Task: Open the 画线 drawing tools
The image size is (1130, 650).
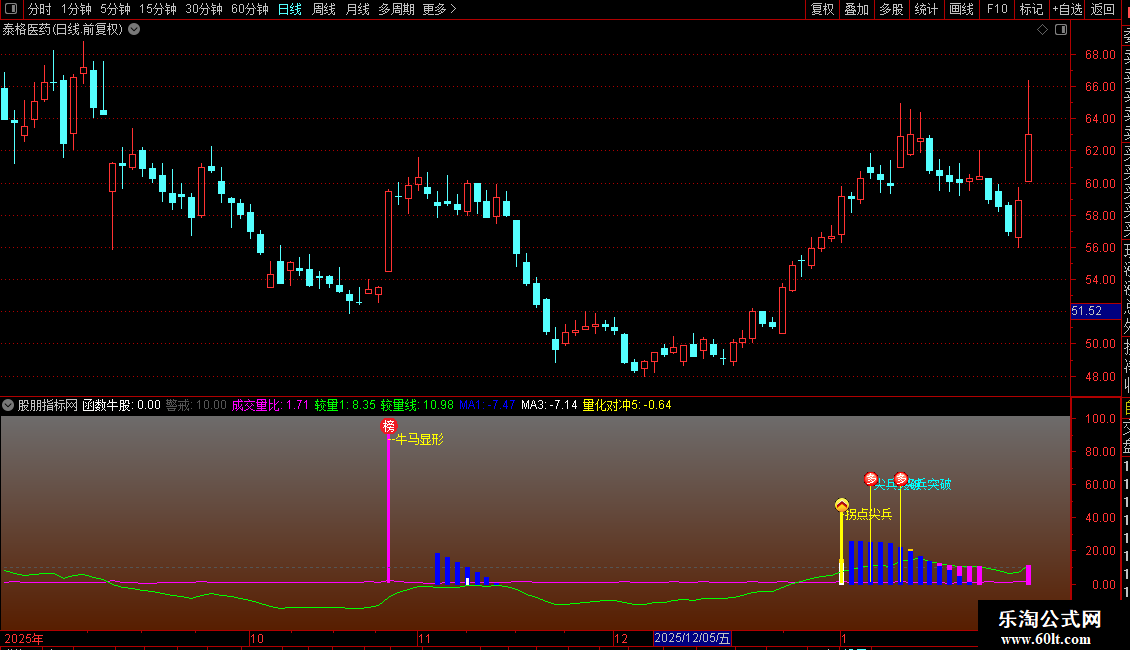Action: click(x=961, y=9)
